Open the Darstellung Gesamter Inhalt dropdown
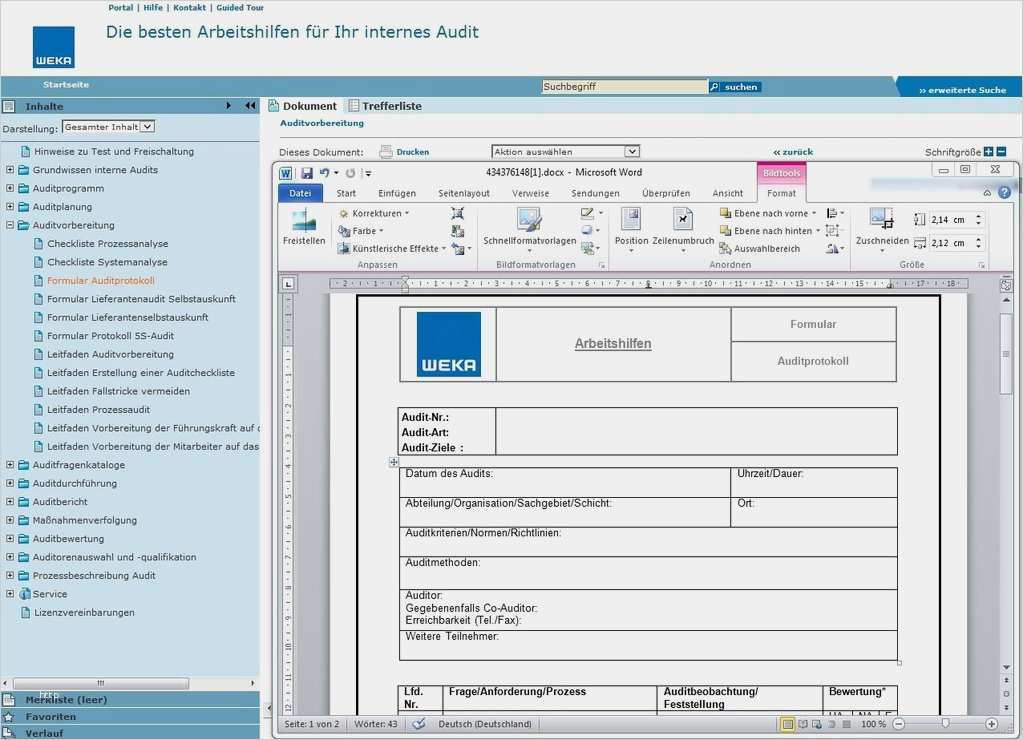 coord(108,127)
